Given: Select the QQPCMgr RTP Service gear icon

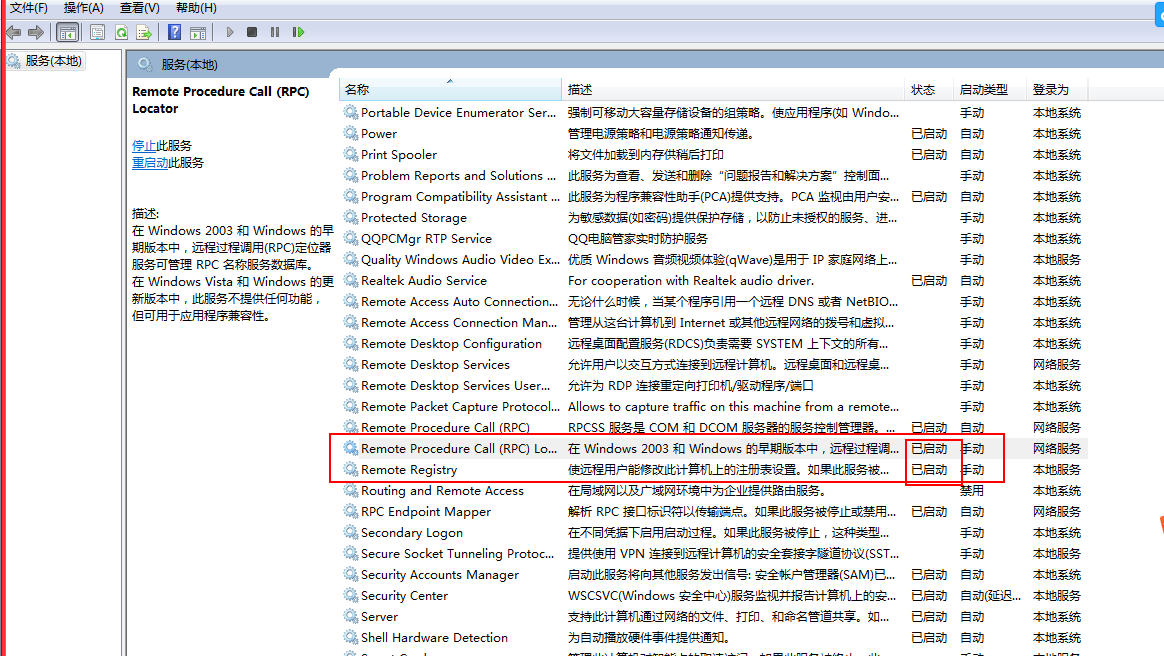Looking at the screenshot, I should [x=350, y=237].
